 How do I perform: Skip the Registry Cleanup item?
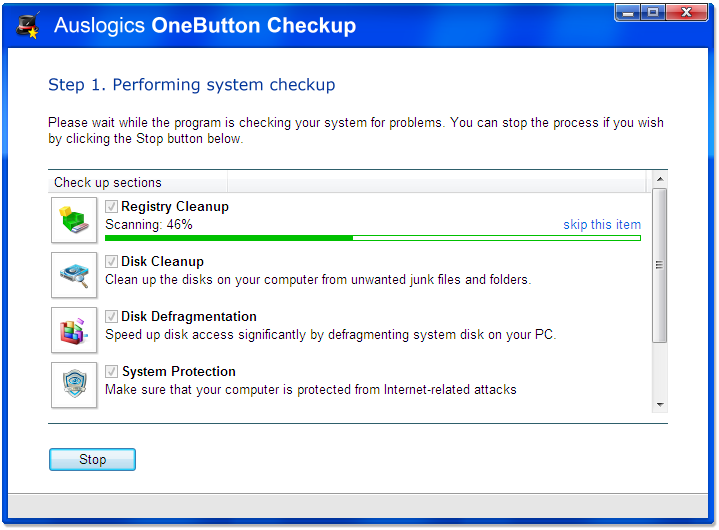pos(602,225)
